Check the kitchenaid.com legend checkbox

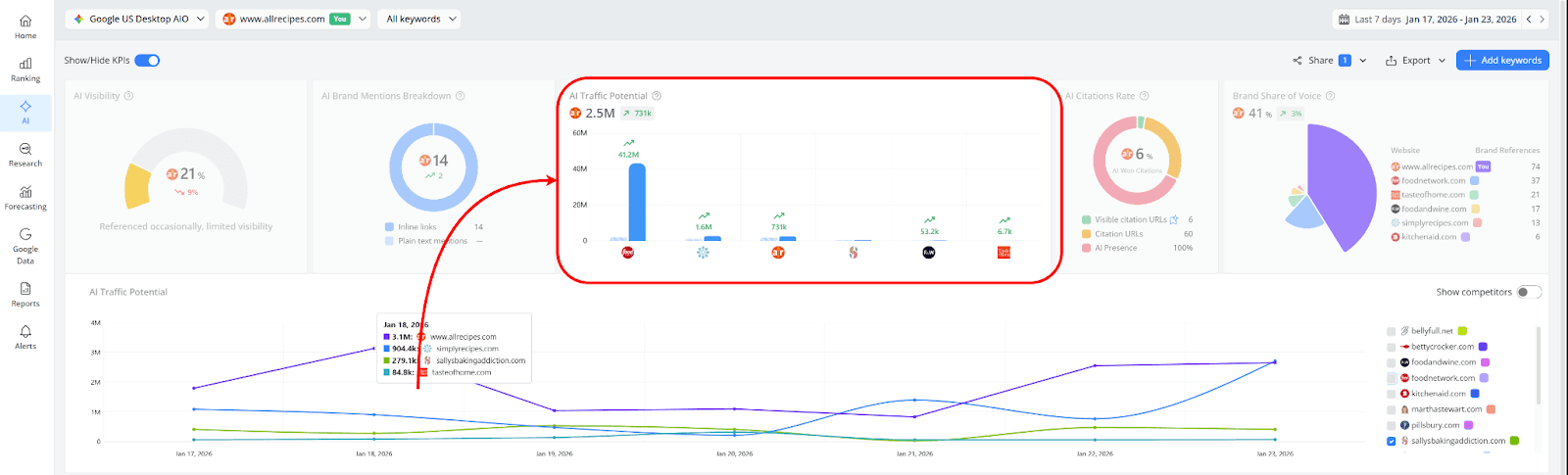click(x=1392, y=394)
